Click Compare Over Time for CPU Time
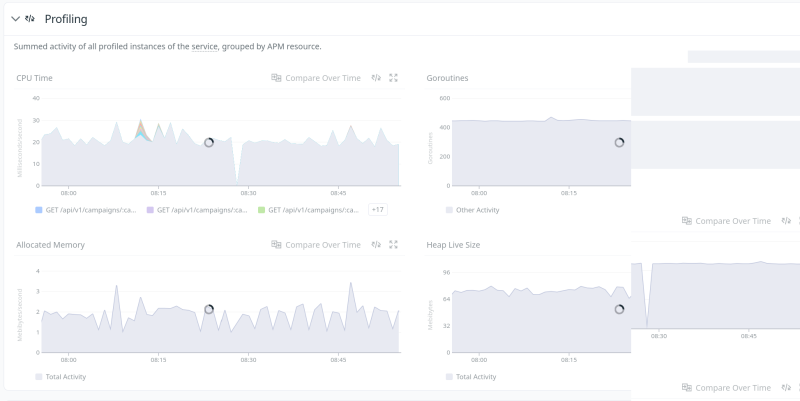The image size is (800, 401). 322,77
